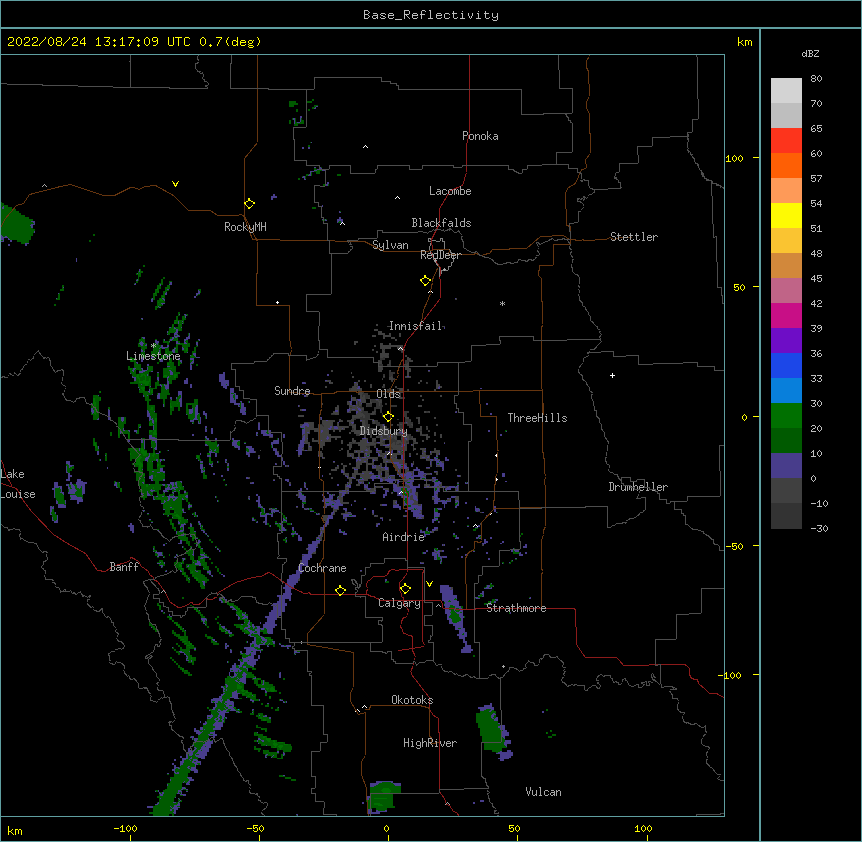This screenshot has height=842, width=862.
Task: Click the Drumheller town label
Action: 638,487
